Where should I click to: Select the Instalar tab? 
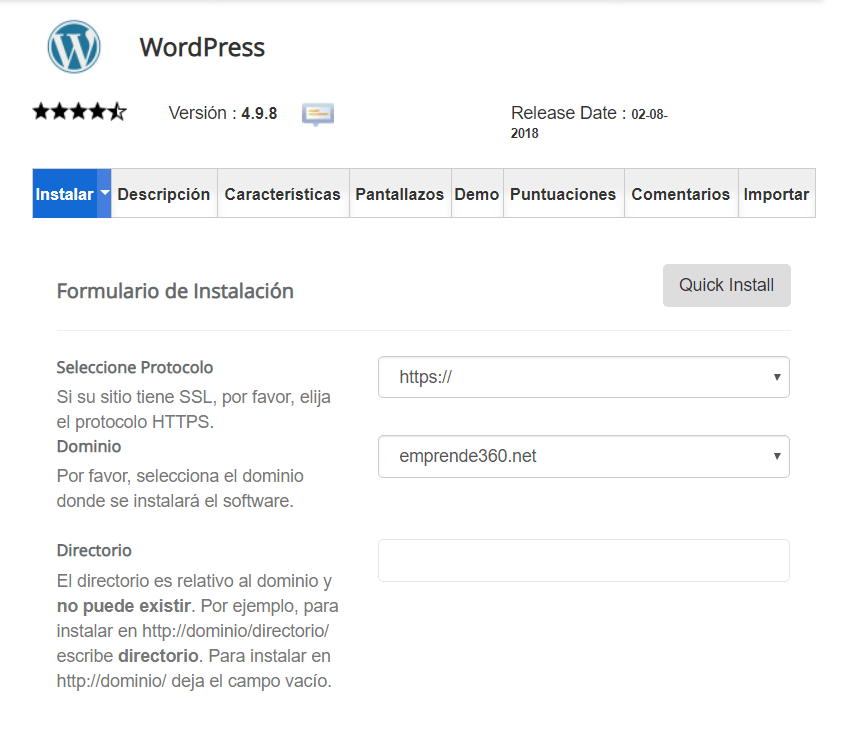click(65, 194)
